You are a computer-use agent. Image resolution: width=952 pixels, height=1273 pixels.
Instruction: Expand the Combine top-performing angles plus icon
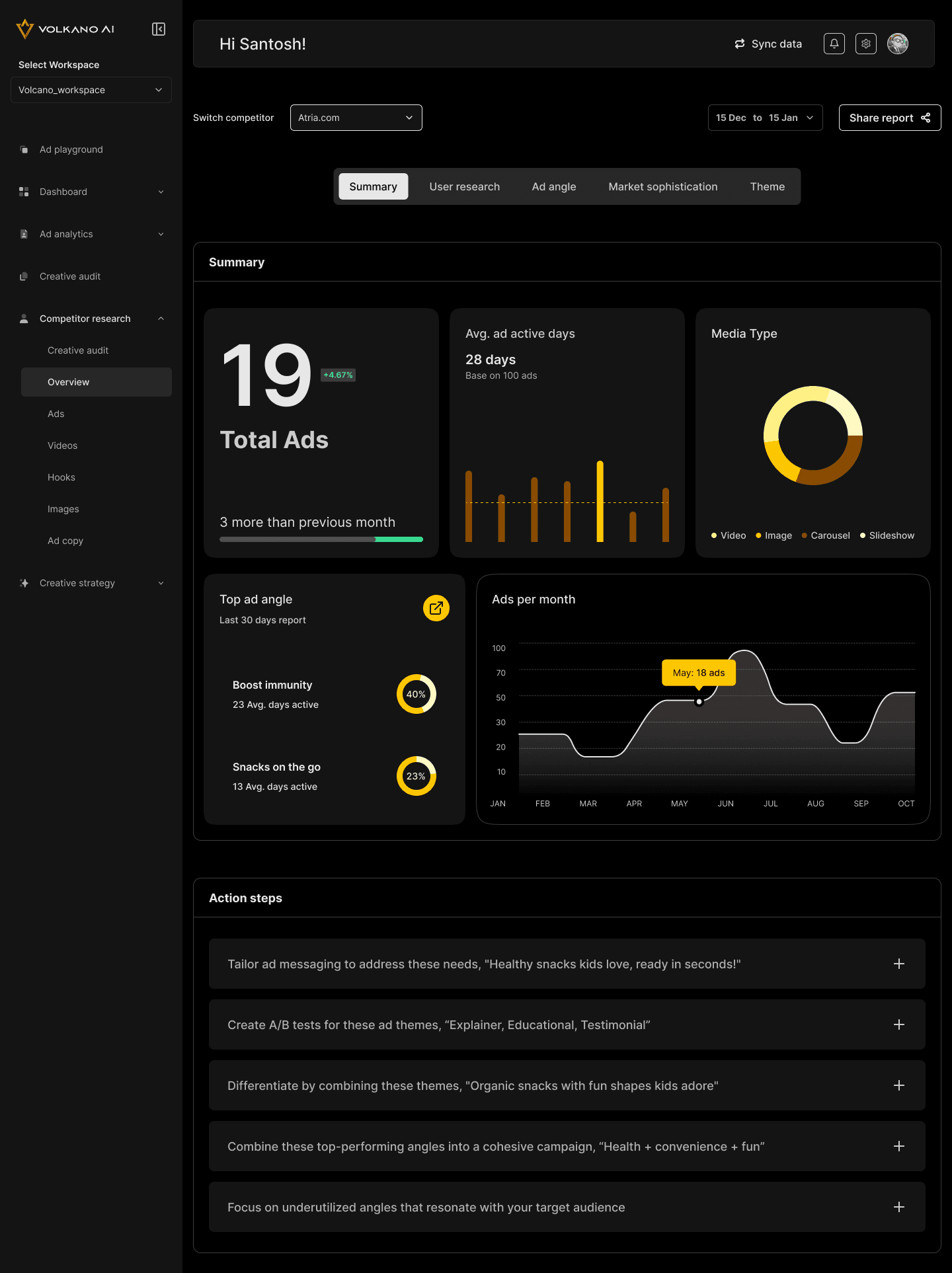click(899, 1146)
